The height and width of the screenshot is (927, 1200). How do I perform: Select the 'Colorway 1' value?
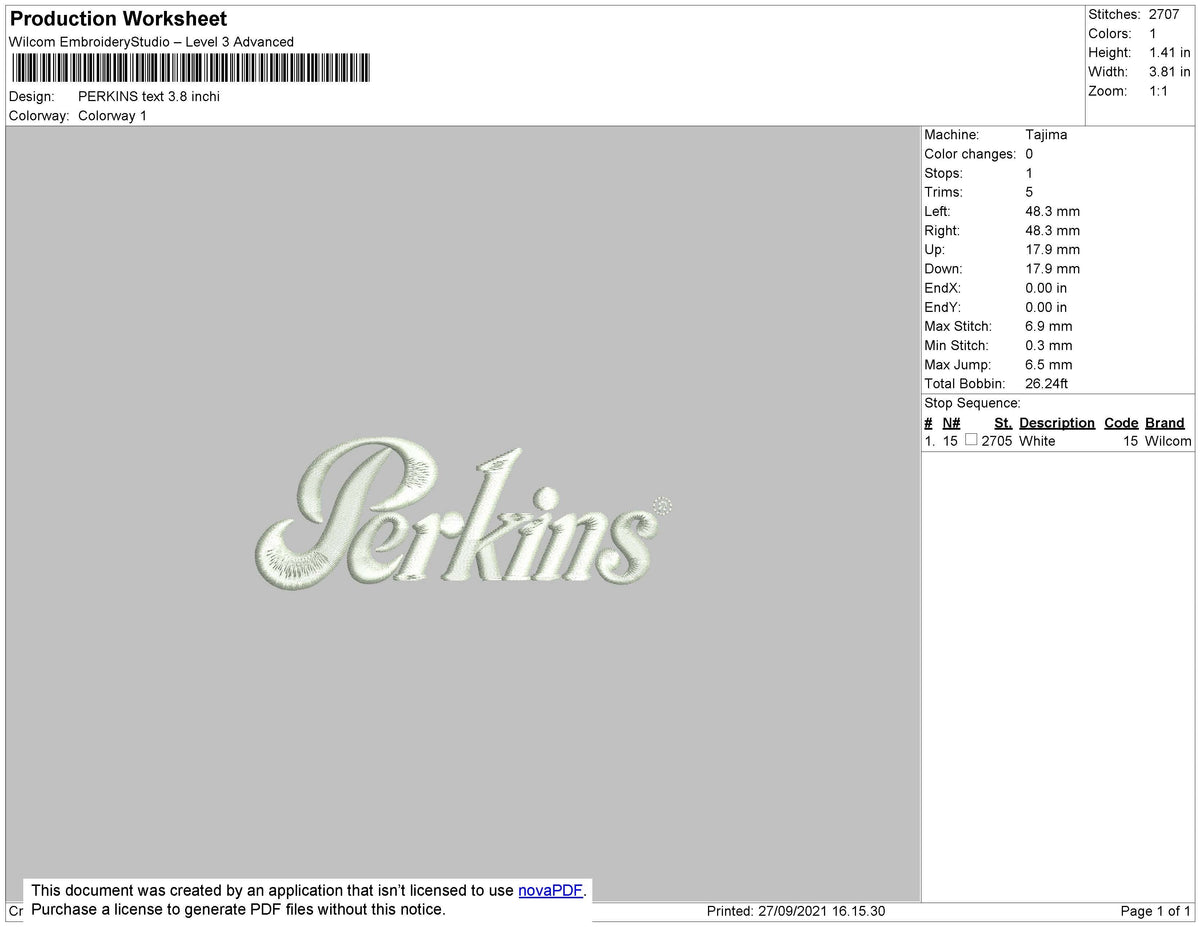point(112,116)
